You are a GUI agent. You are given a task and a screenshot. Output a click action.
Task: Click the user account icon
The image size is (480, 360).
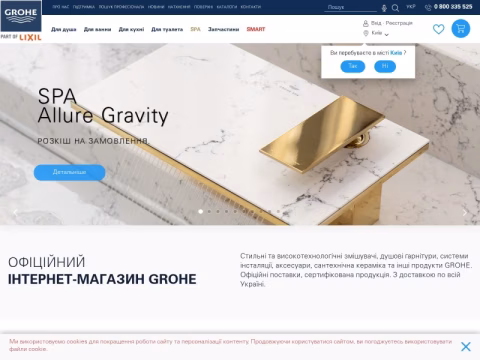[366, 23]
